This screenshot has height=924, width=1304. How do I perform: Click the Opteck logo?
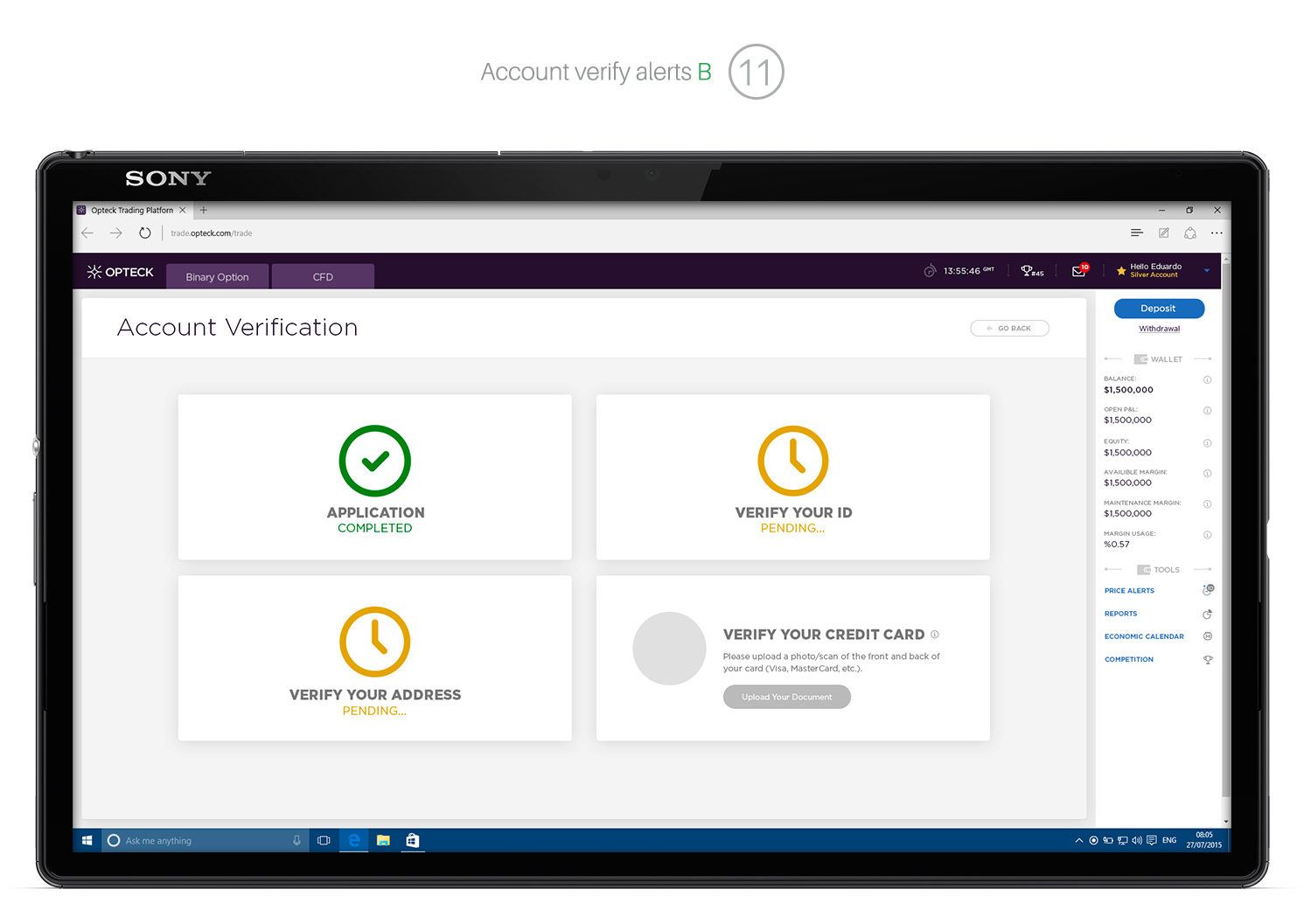[121, 272]
